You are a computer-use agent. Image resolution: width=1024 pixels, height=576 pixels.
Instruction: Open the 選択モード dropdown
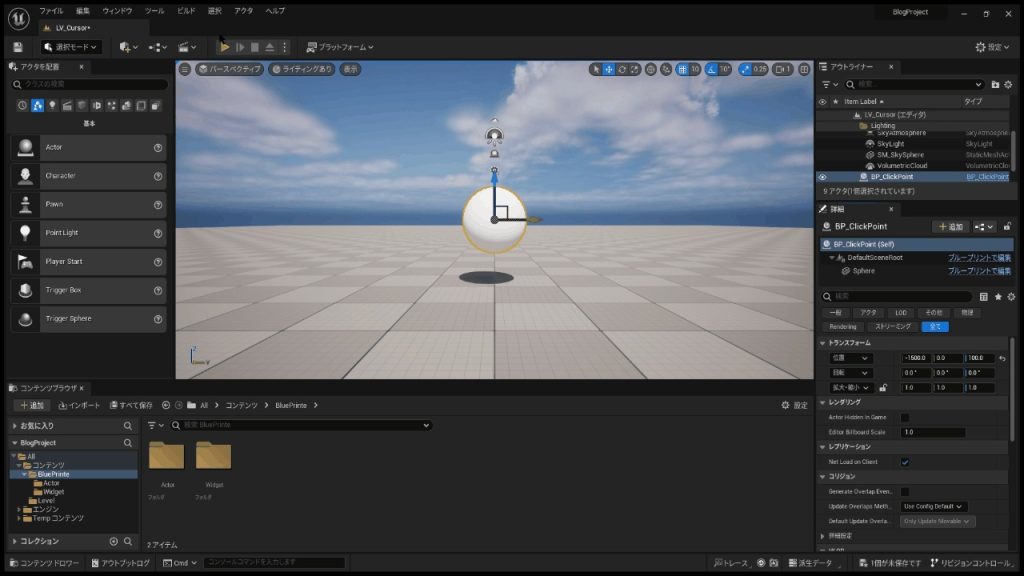click(71, 47)
